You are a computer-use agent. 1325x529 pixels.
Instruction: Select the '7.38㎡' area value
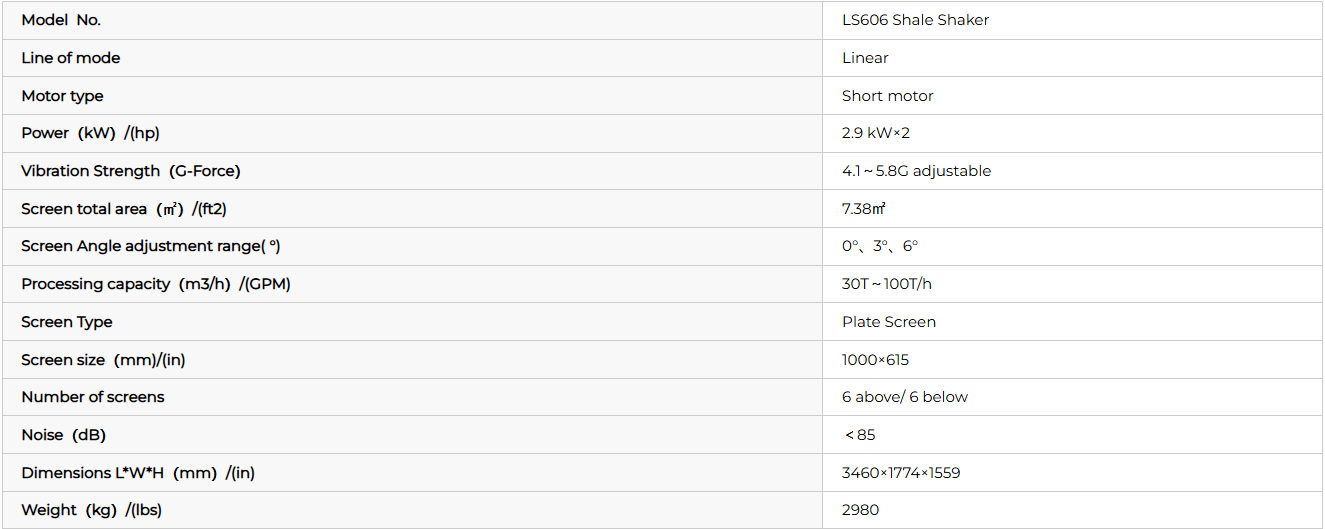click(864, 209)
